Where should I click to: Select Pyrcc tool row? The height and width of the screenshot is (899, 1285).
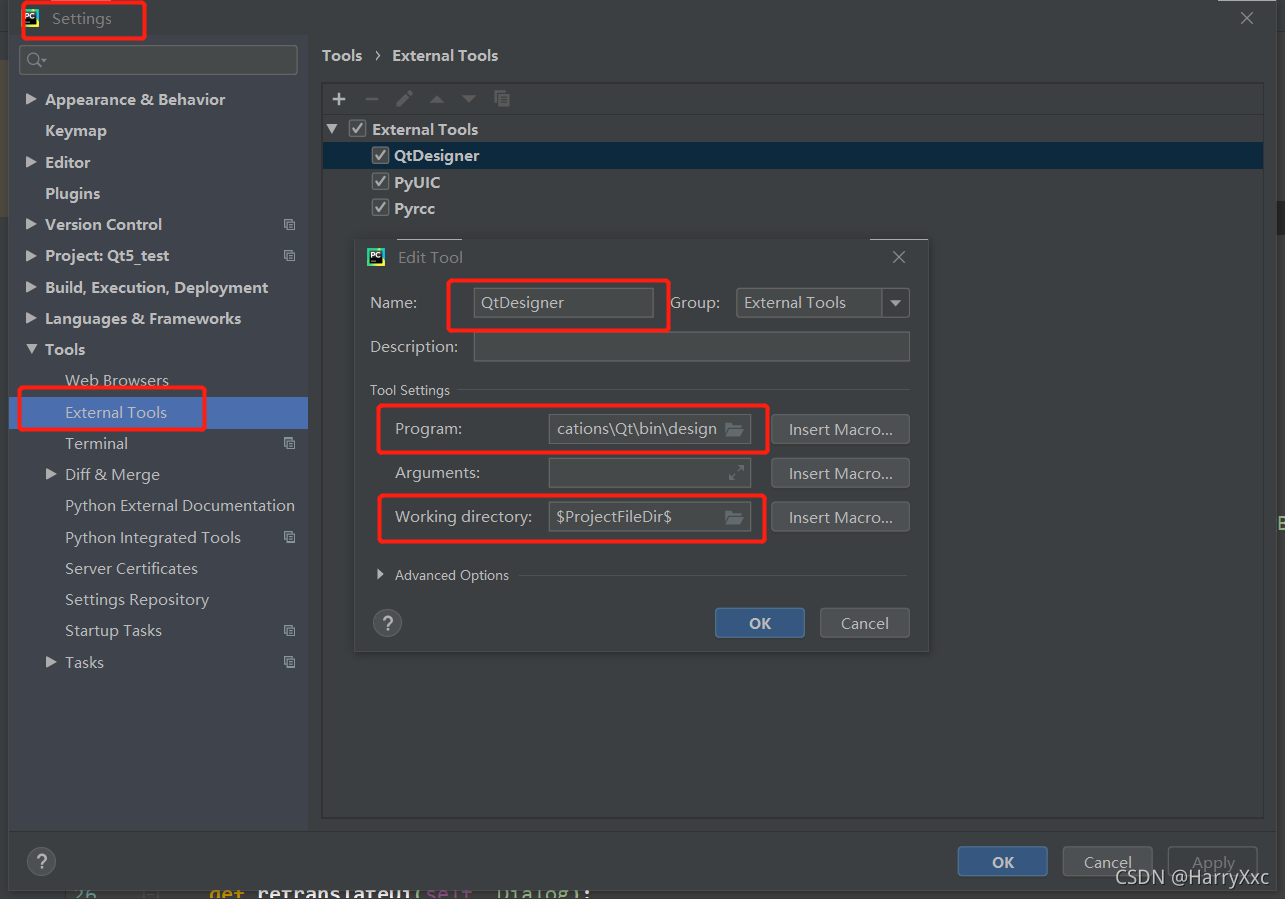(x=792, y=208)
